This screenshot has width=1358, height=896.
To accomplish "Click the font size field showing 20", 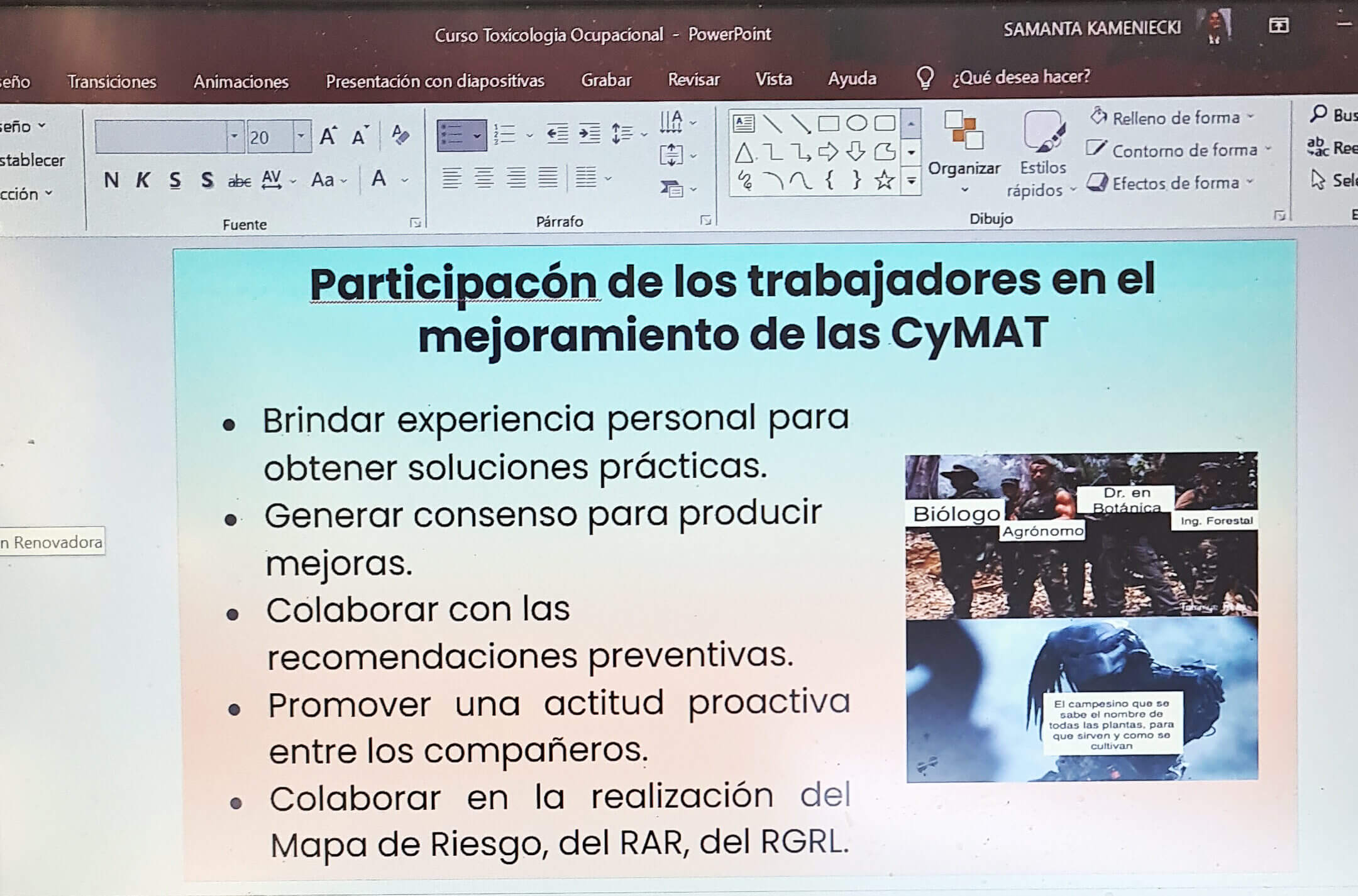I will [x=270, y=136].
